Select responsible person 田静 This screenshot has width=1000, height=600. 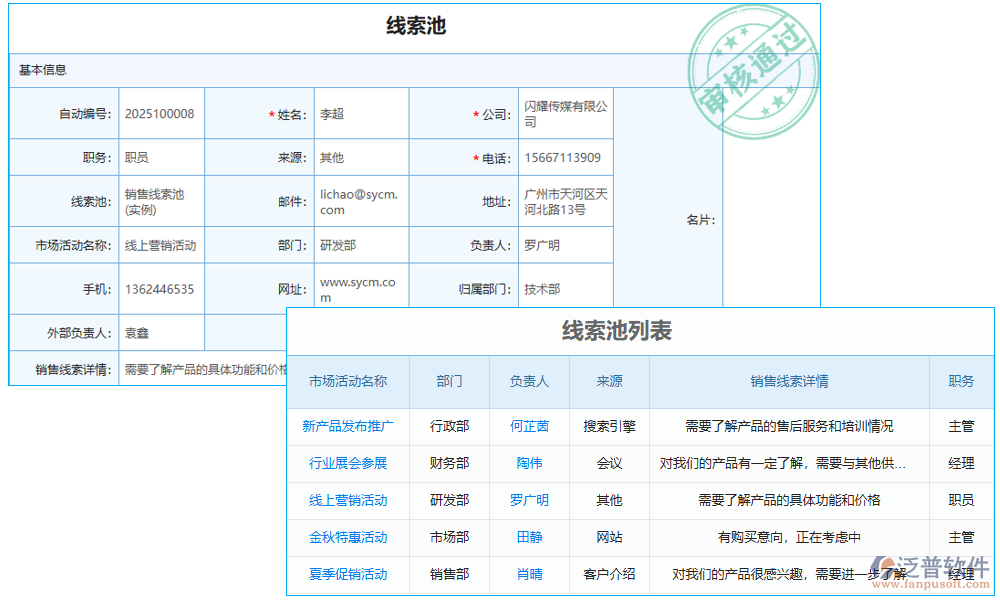pos(530,538)
